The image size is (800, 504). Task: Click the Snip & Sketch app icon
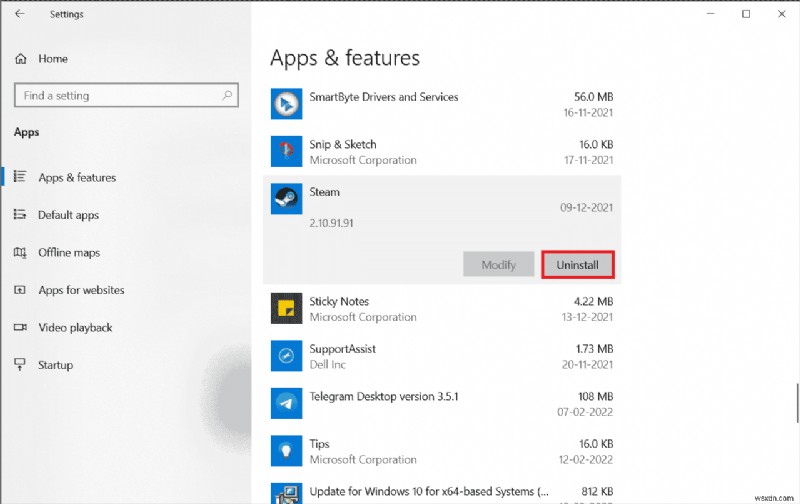coord(286,151)
